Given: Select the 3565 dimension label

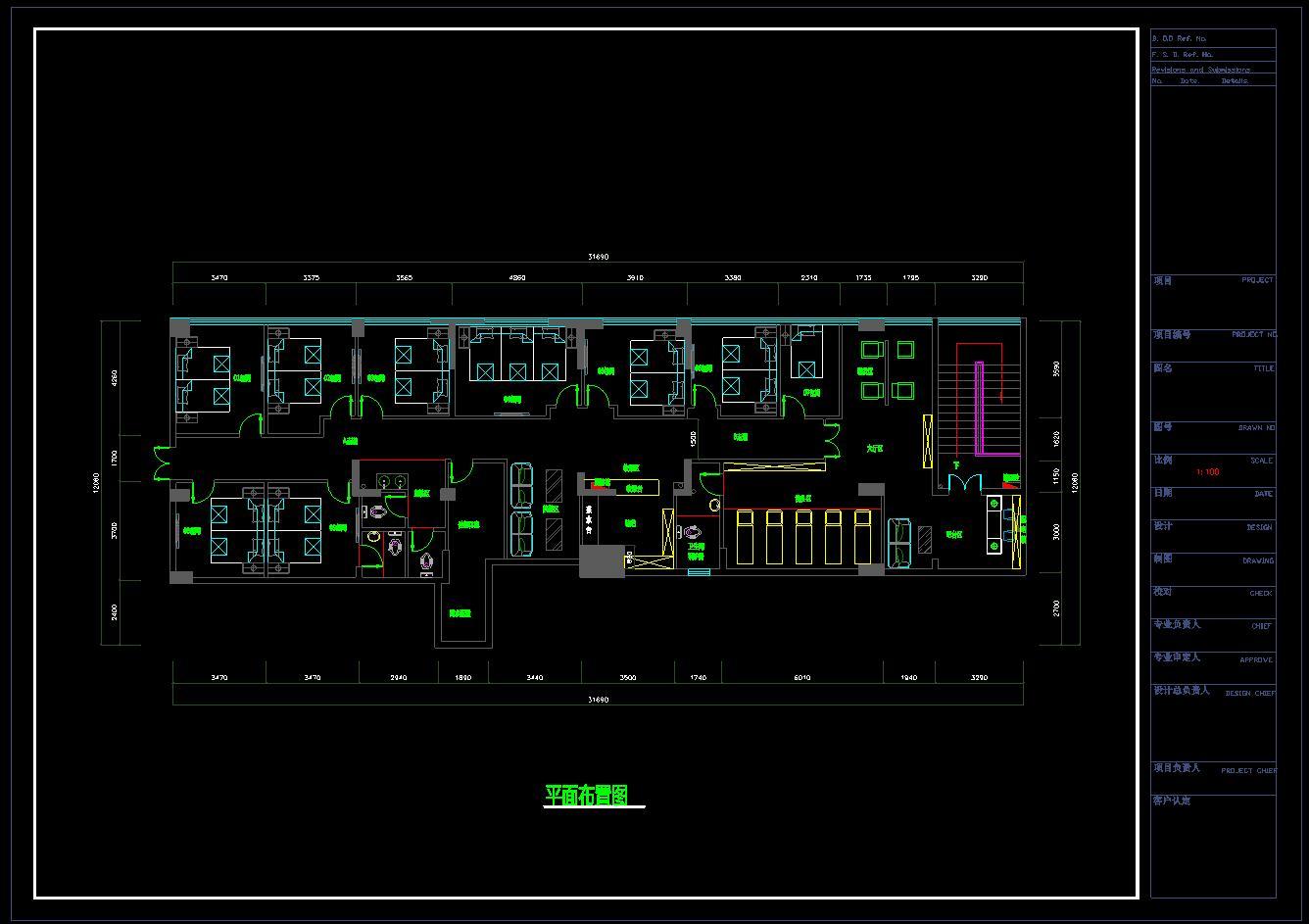Looking at the screenshot, I should coord(404,278).
